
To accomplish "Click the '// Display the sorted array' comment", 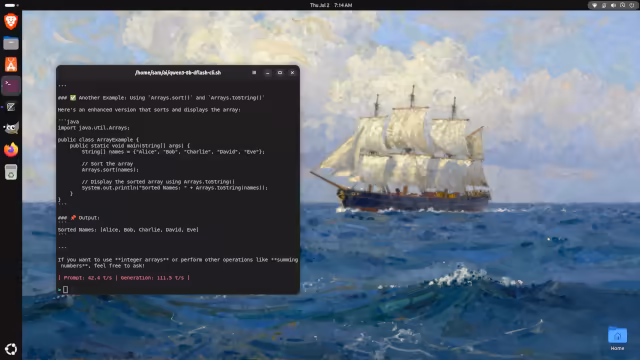I will coord(158,182).
